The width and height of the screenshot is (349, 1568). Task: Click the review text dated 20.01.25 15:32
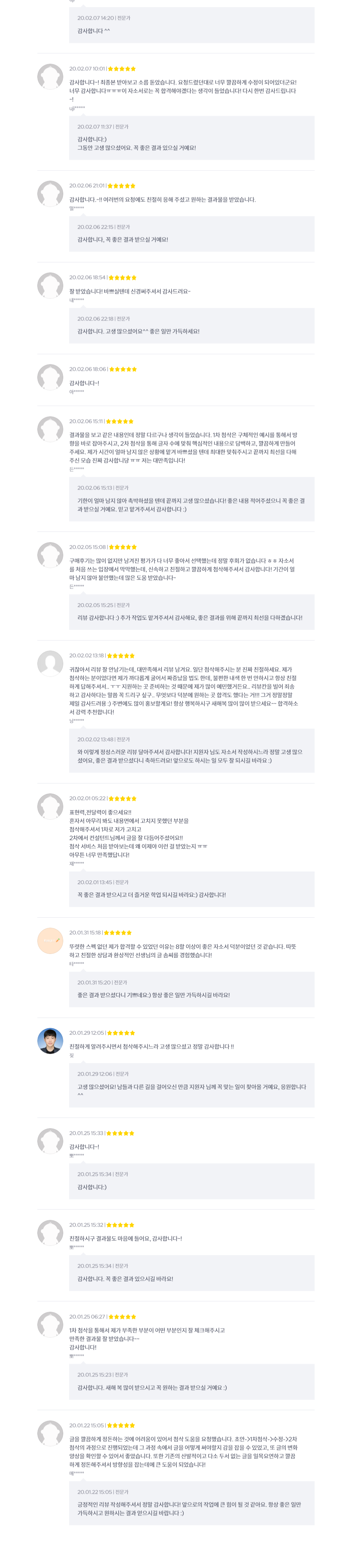[125, 1239]
